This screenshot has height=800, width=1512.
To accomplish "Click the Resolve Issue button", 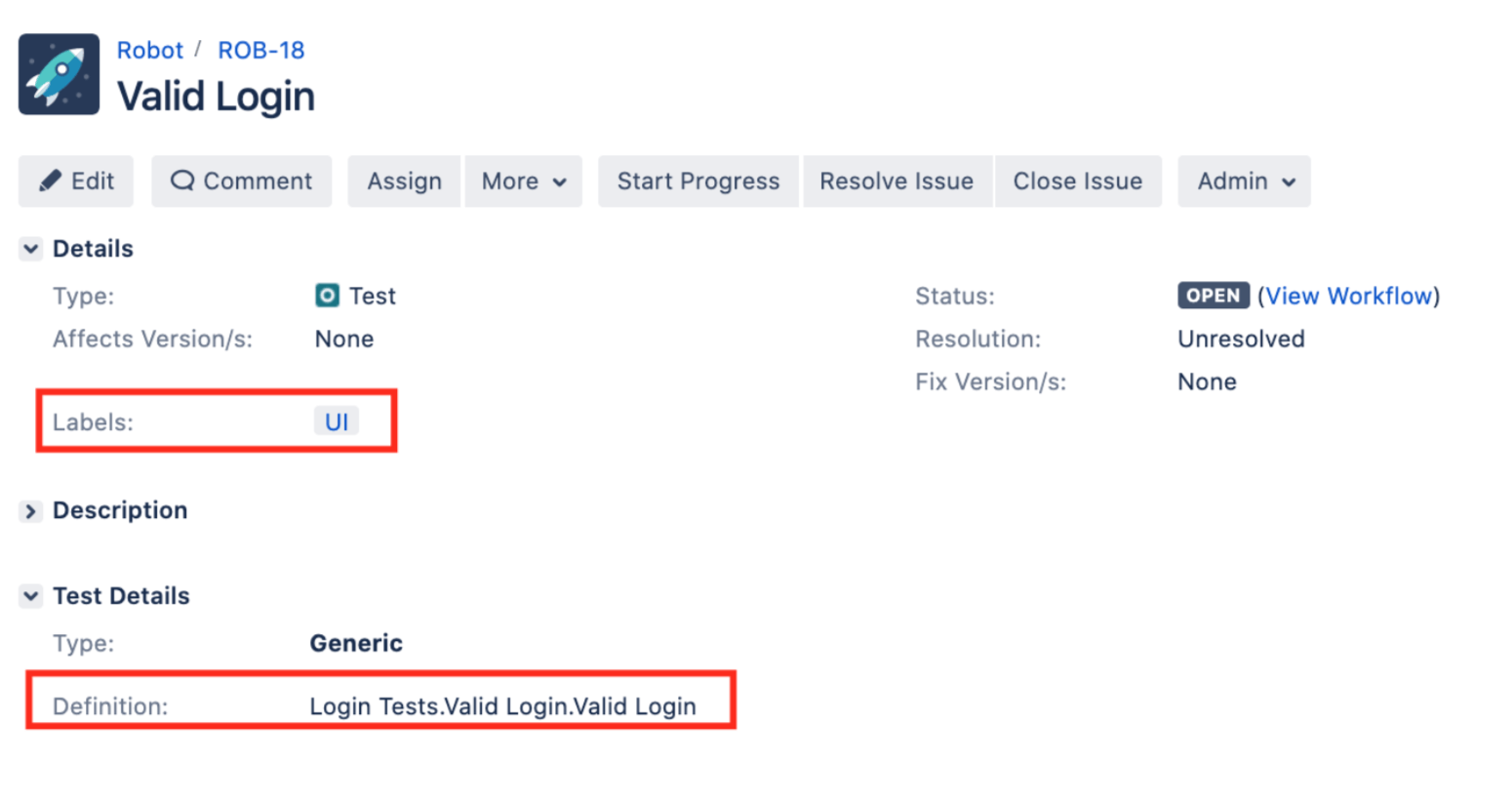I will (895, 181).
